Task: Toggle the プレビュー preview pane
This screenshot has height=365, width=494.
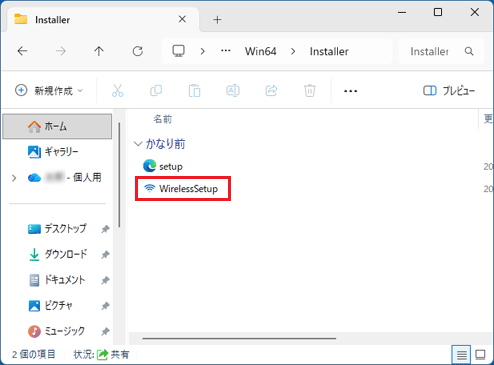Action: coord(449,90)
